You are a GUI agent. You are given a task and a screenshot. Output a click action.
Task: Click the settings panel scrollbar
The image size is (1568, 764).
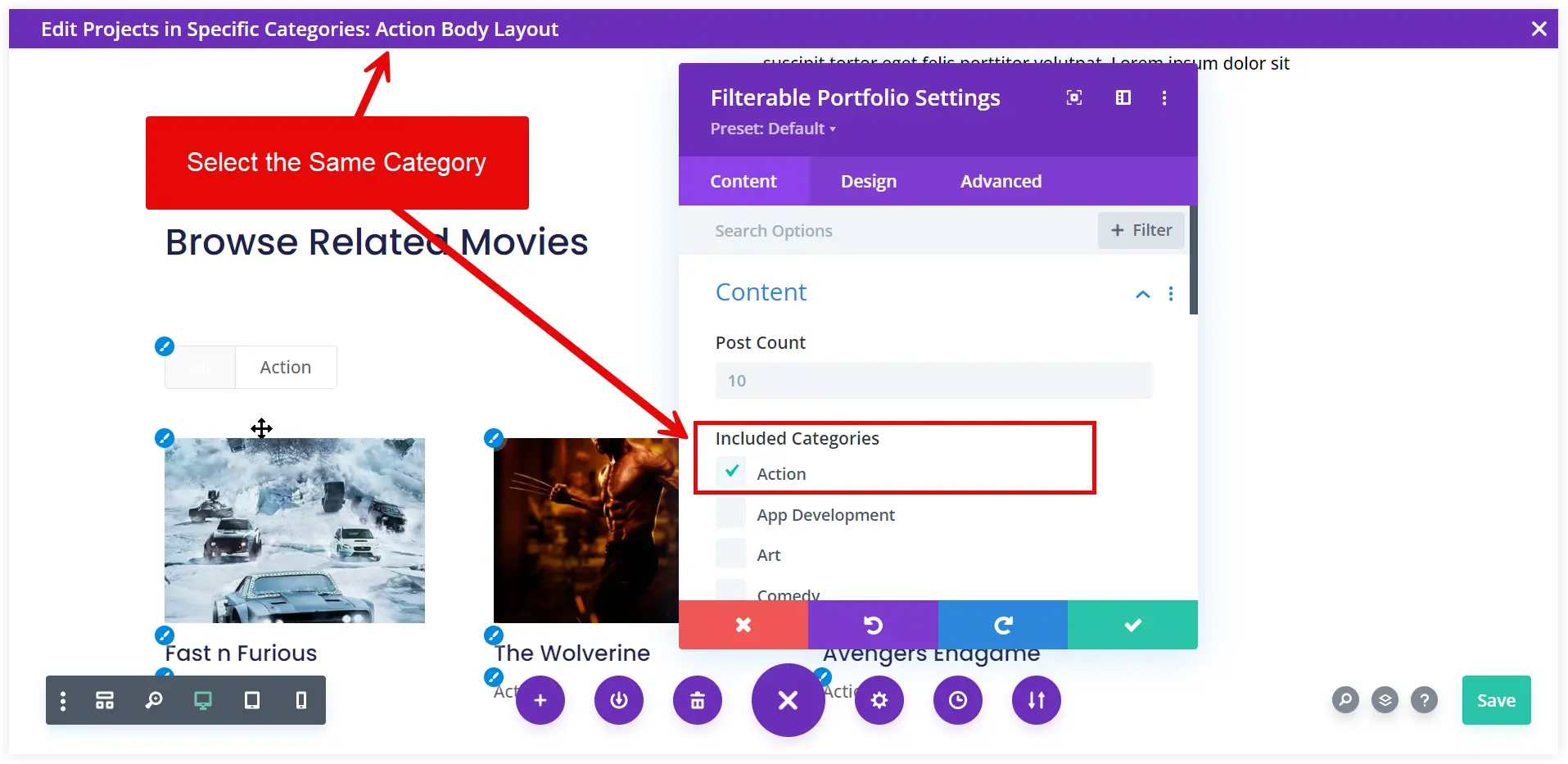pos(1194,260)
